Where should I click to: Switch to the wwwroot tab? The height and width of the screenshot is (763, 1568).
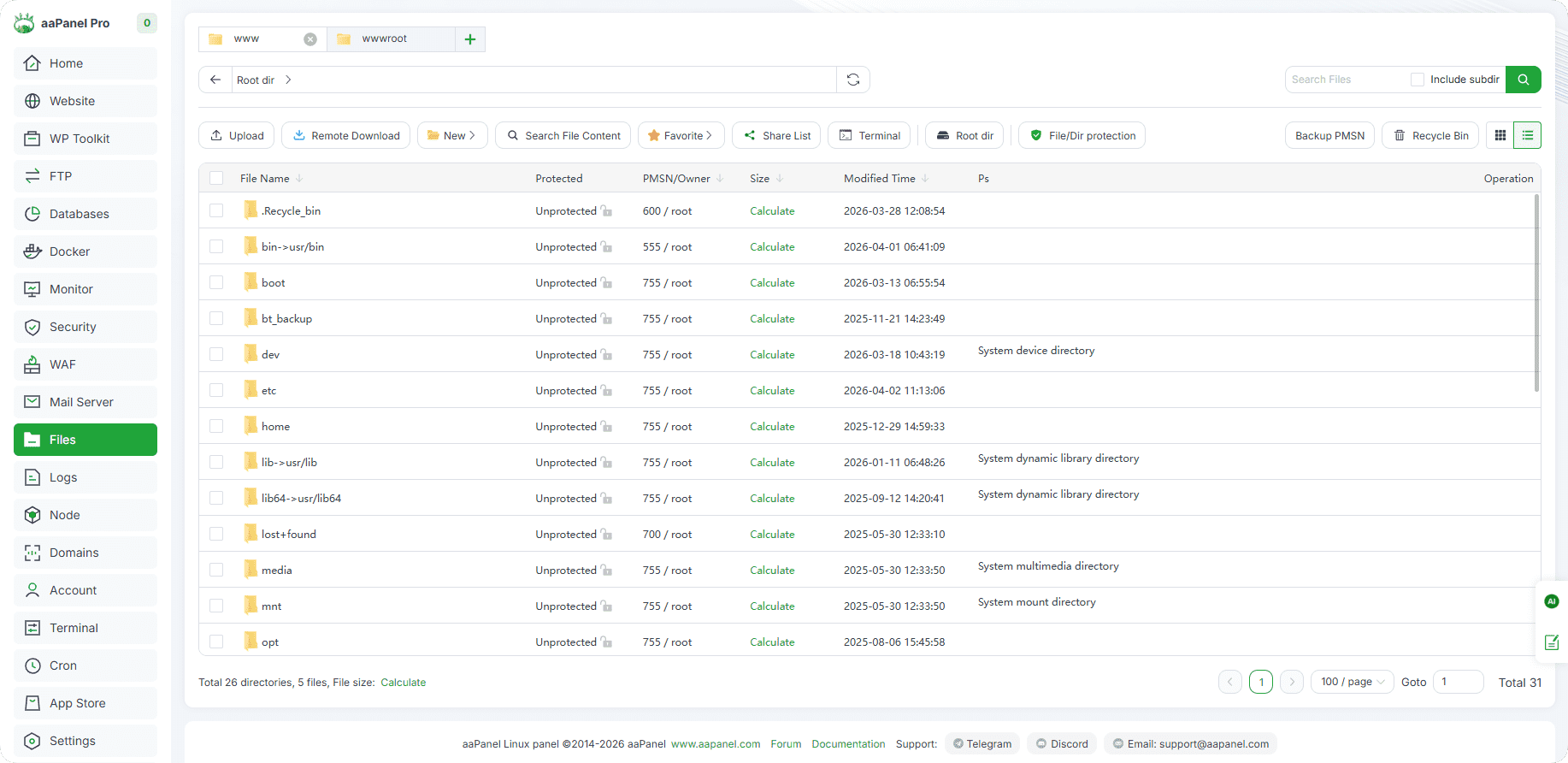pyautogui.click(x=385, y=39)
